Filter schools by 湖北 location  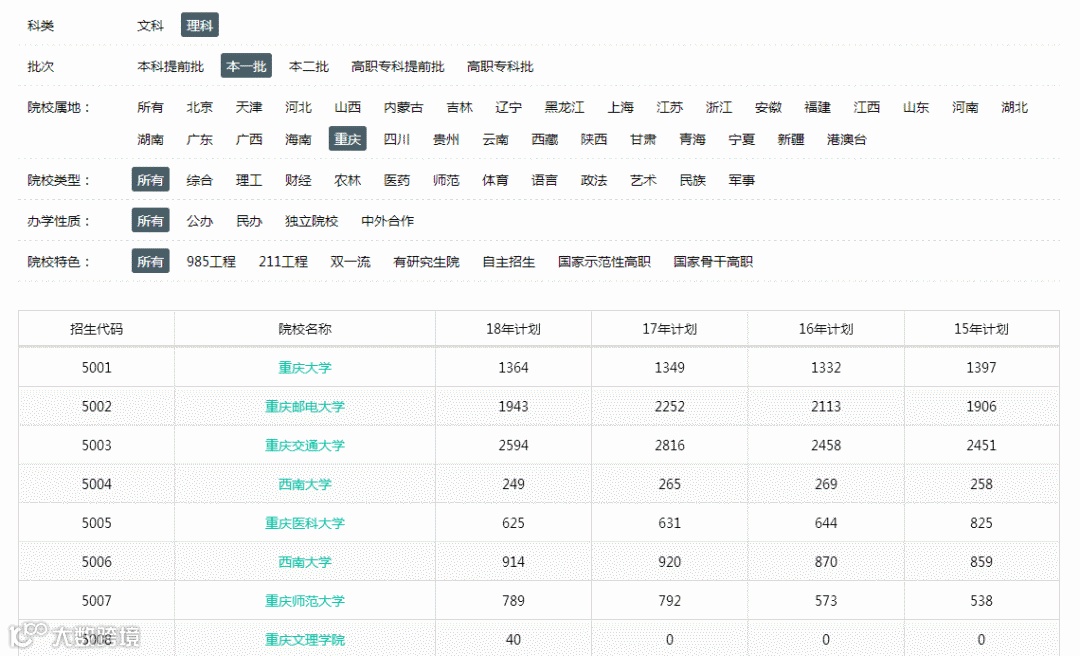[1015, 107]
